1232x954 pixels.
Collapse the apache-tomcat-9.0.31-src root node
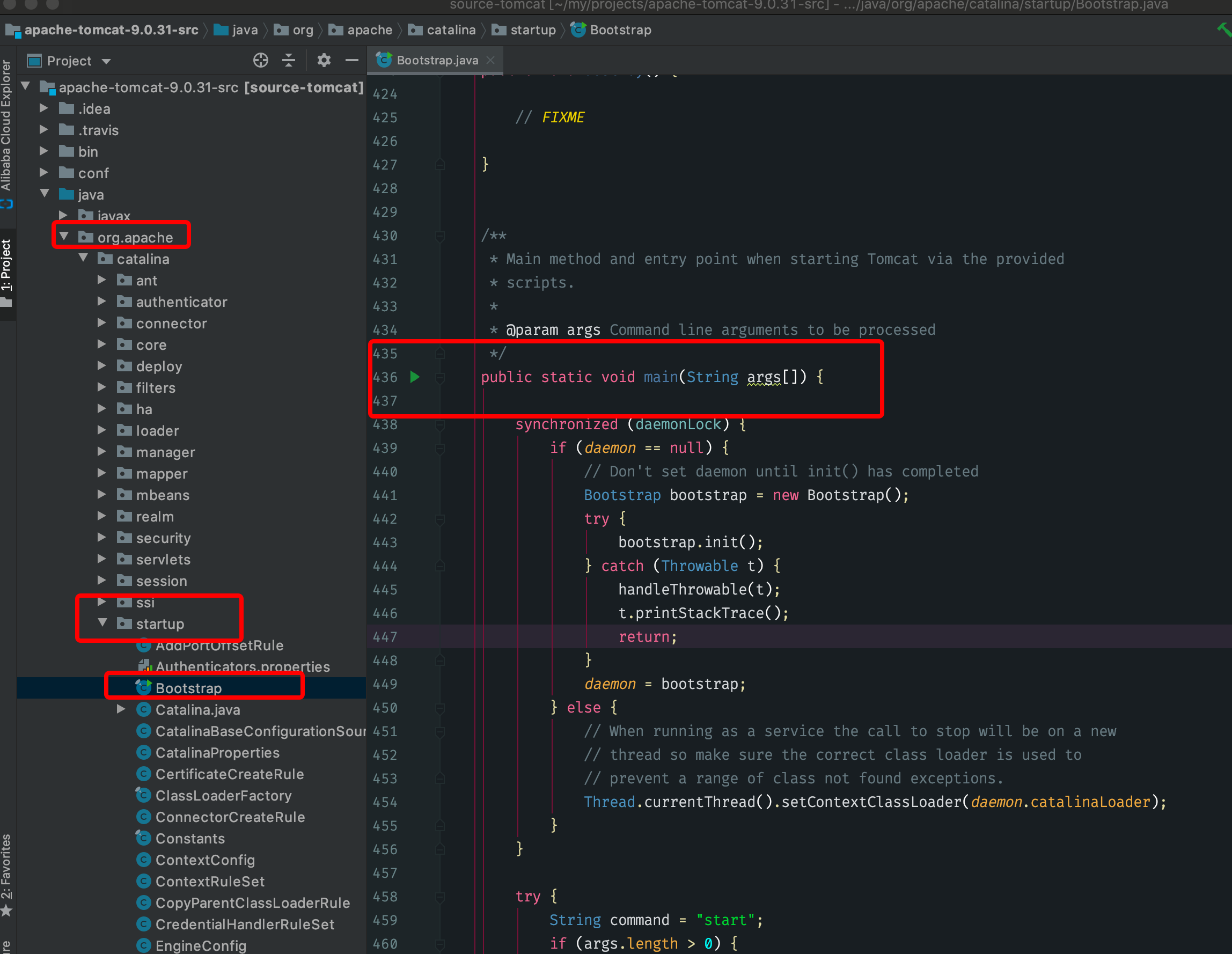[25, 86]
